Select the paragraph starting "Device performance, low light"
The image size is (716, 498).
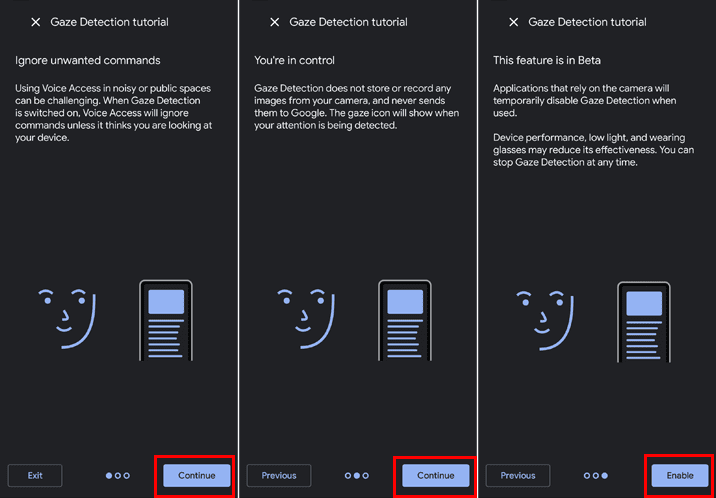point(594,150)
